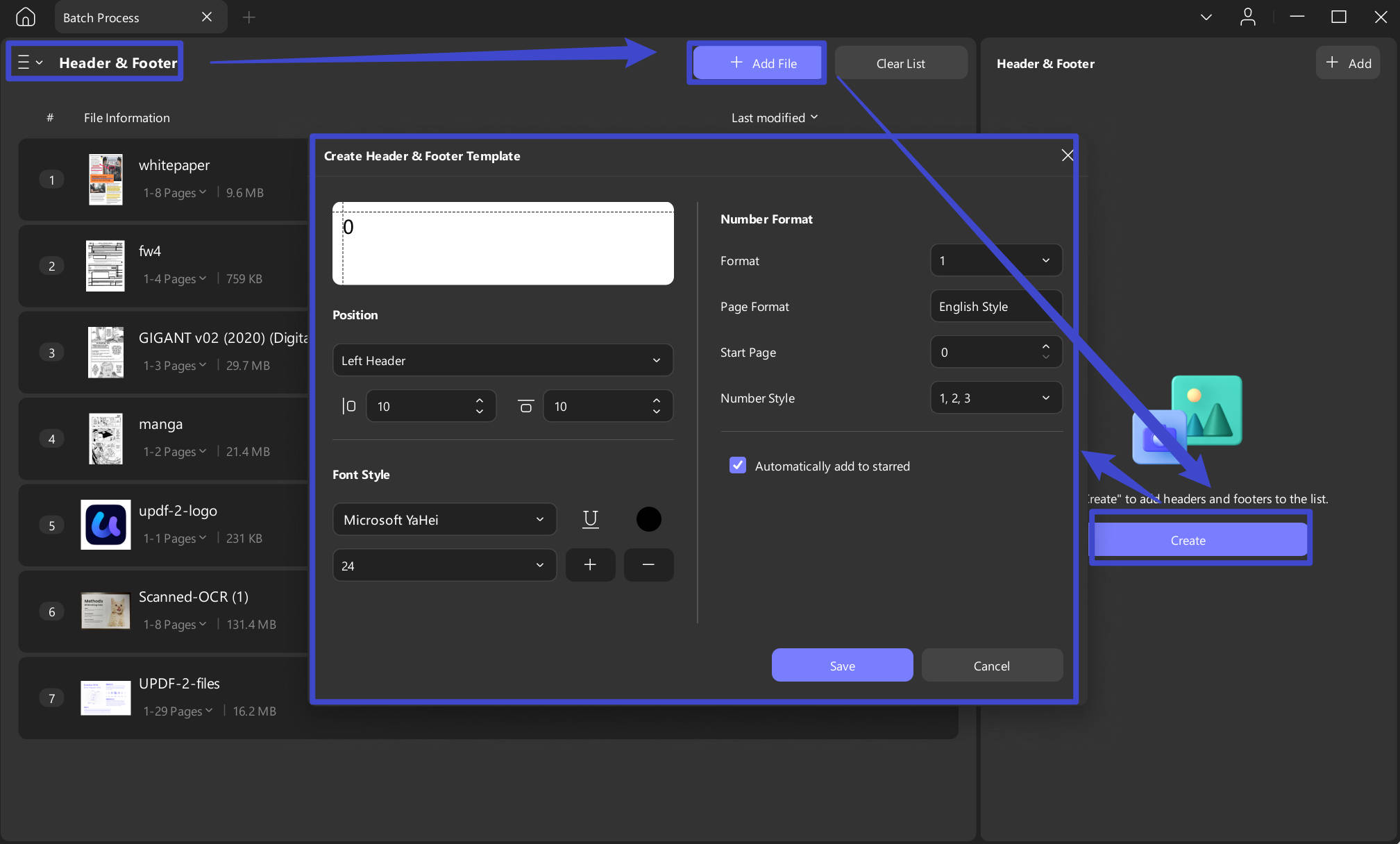Image resolution: width=1400 pixels, height=844 pixels.
Task: Decrease the Start Page value
Action: click(x=1045, y=357)
